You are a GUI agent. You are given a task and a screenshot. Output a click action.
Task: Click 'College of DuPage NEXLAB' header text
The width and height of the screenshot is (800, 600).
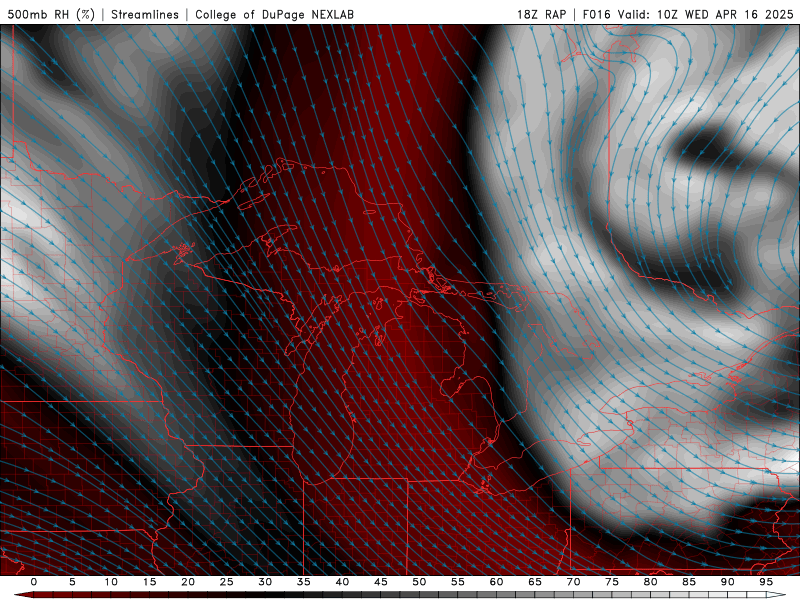click(x=274, y=14)
